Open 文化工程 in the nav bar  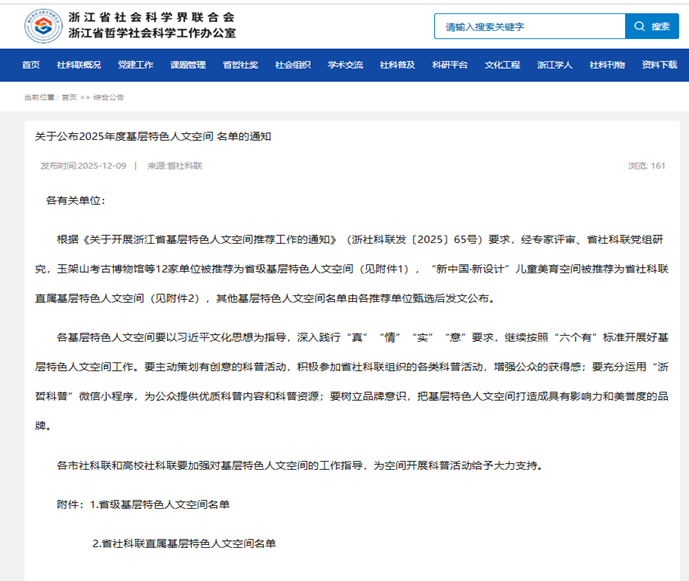point(503,65)
